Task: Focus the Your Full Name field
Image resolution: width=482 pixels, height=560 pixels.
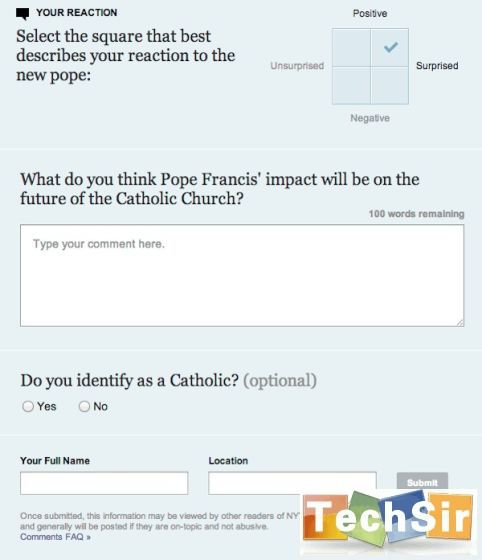Action: coord(104,483)
